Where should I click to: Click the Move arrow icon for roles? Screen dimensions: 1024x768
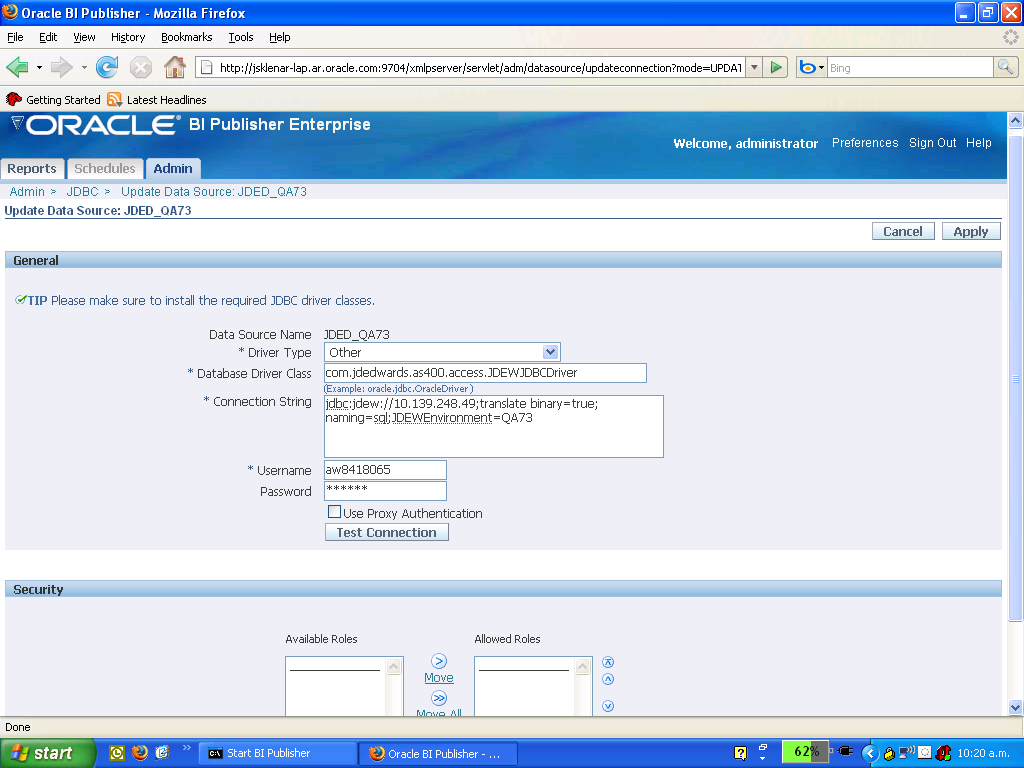439,661
